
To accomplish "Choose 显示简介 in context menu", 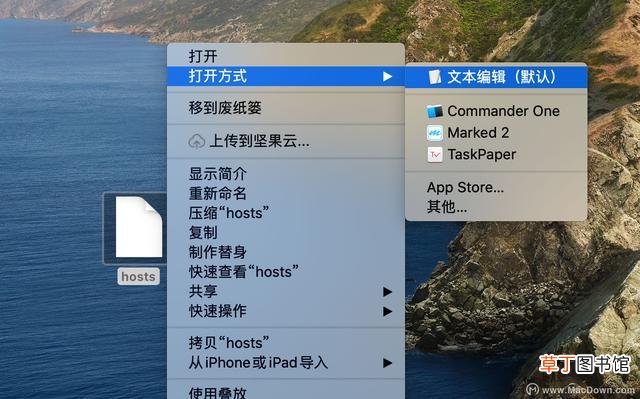I will coord(286,174).
